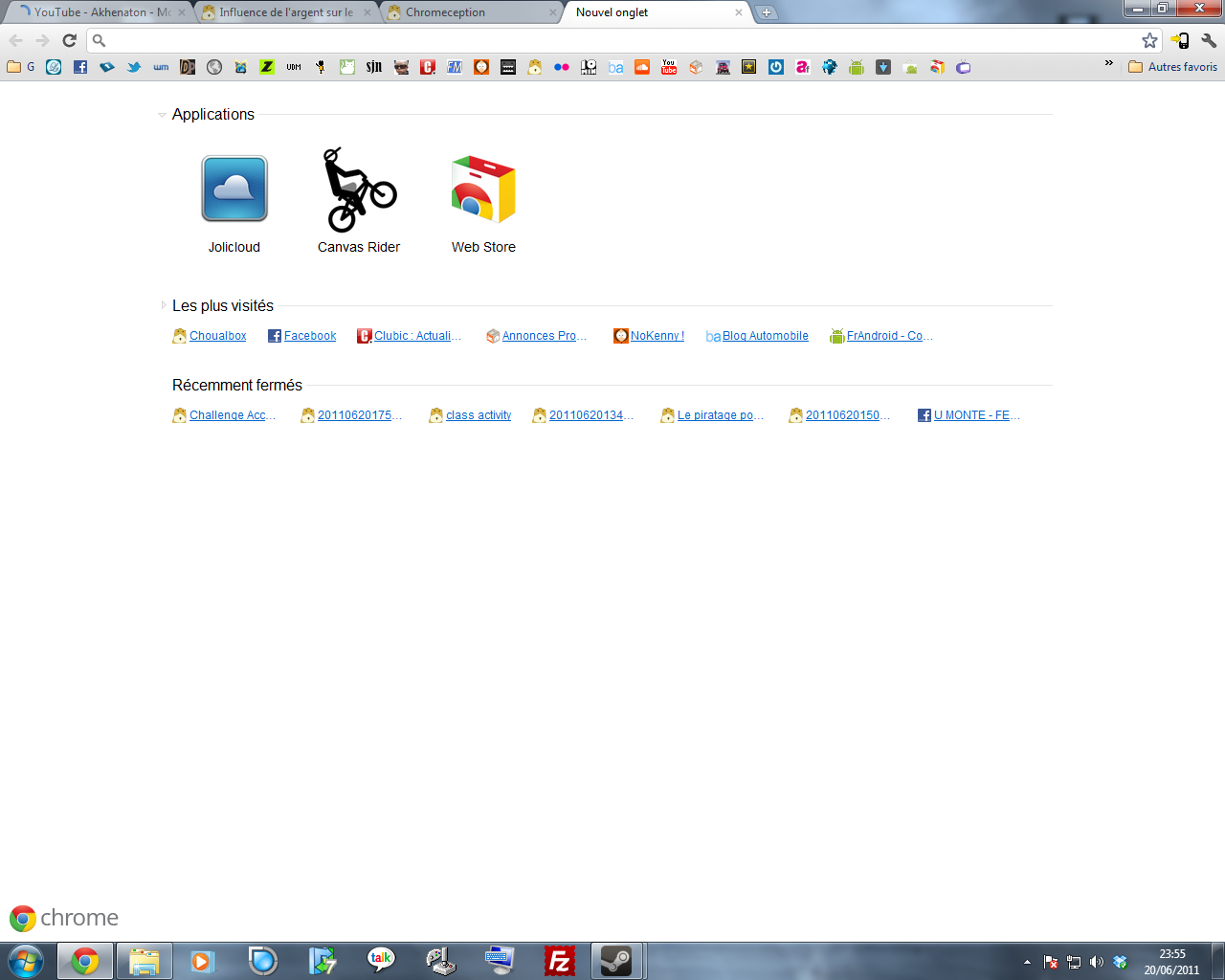
Task: Reload the current page
Action: tap(69, 40)
